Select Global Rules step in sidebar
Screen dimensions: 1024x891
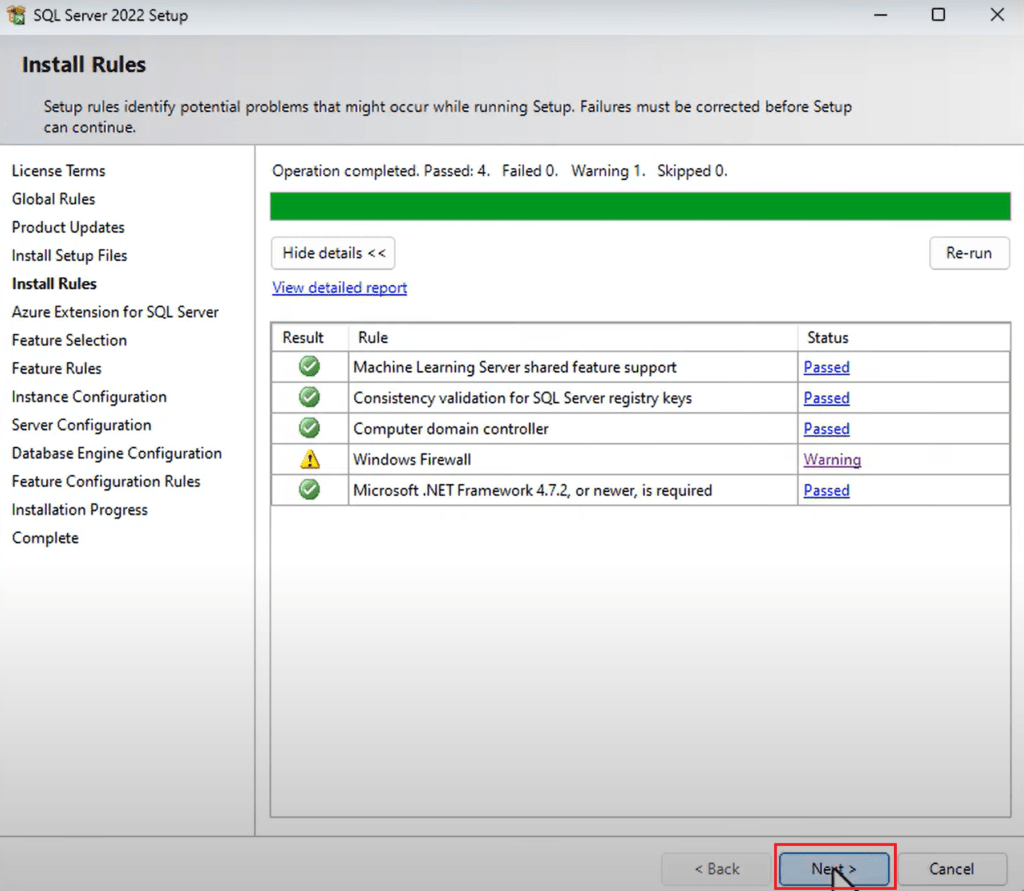pyautogui.click(x=54, y=199)
